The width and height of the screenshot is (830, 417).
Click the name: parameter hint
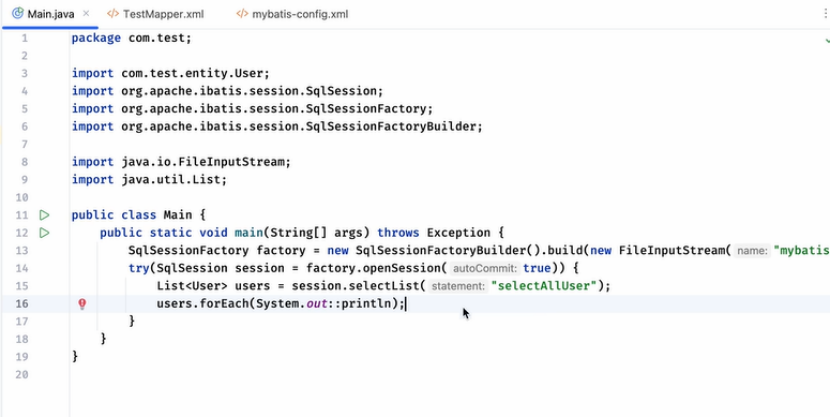pyautogui.click(x=752, y=251)
